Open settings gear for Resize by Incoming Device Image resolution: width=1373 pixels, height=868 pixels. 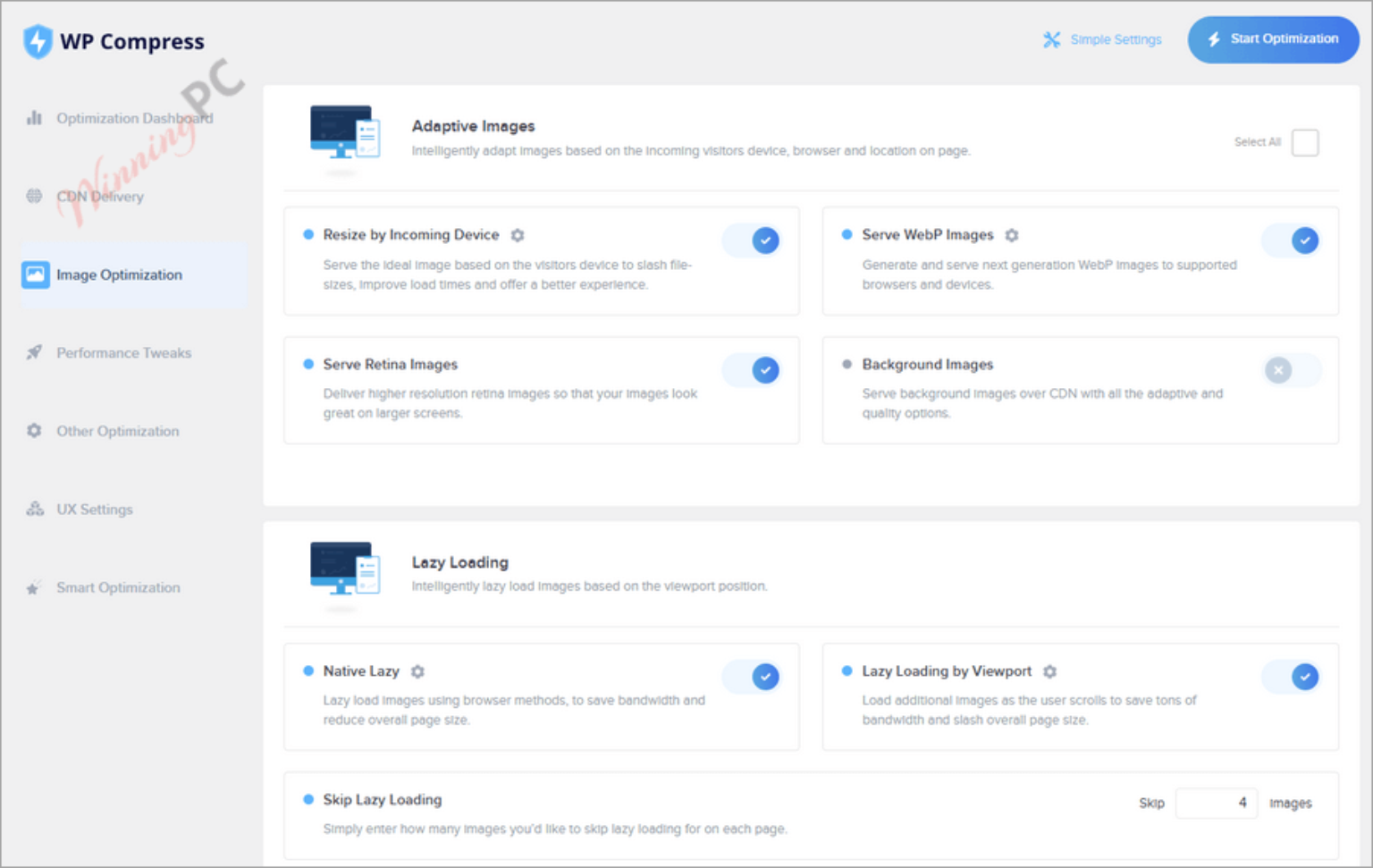(518, 235)
